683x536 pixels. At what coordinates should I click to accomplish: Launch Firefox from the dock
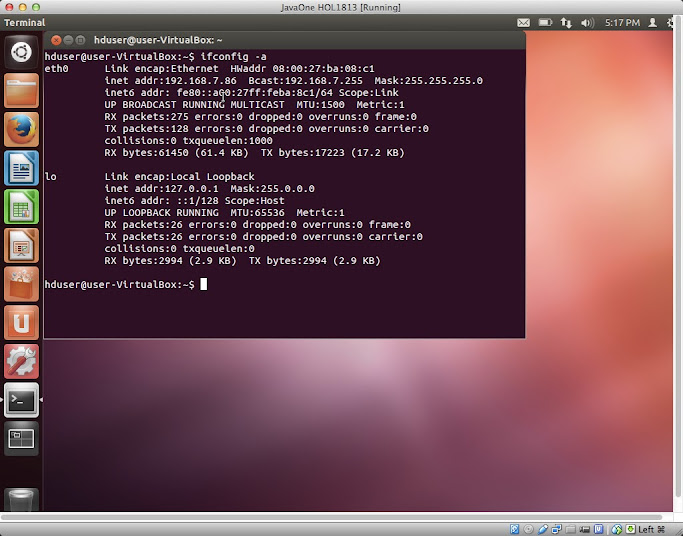point(21,129)
